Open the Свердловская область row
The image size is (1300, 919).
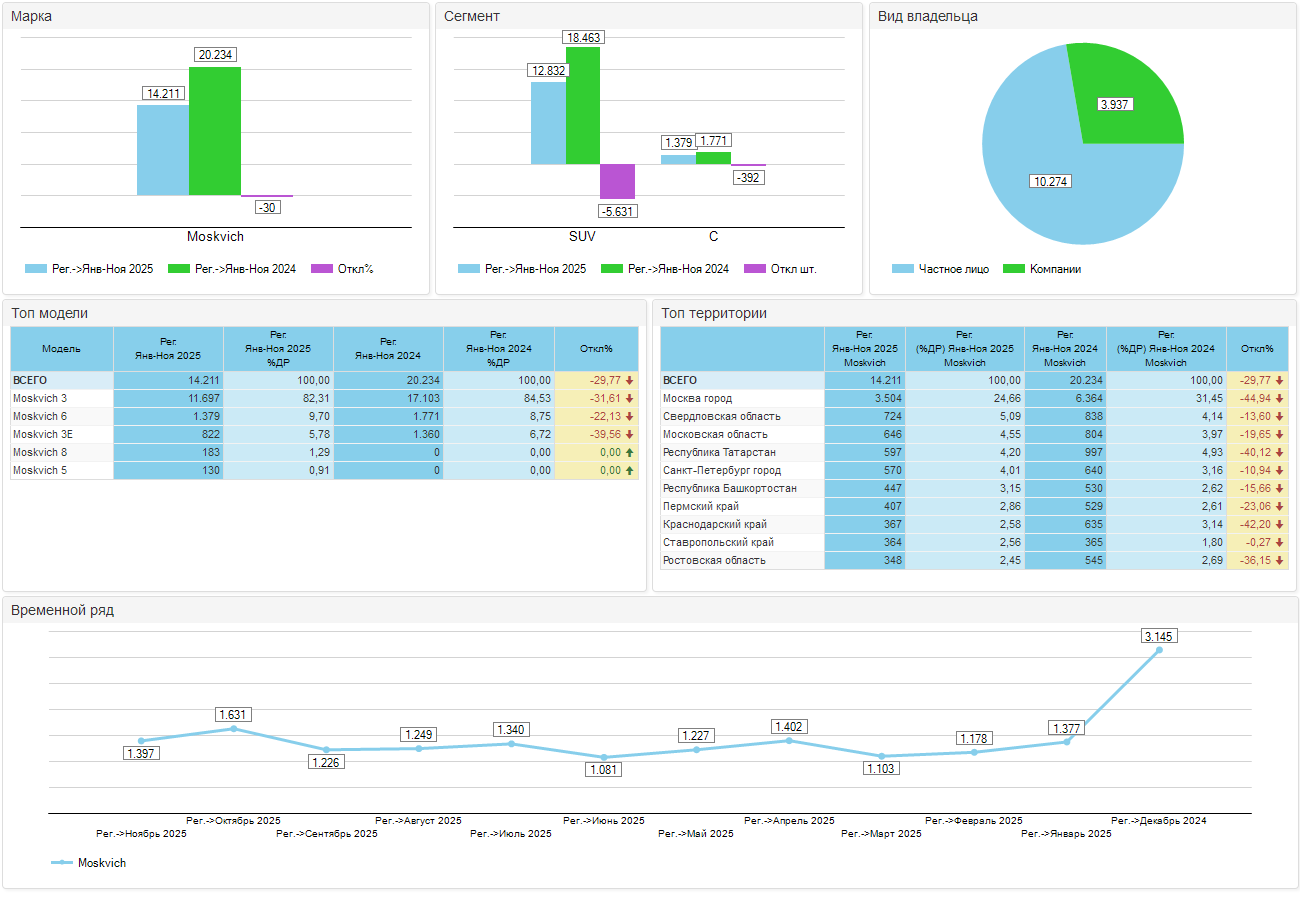coord(708,416)
